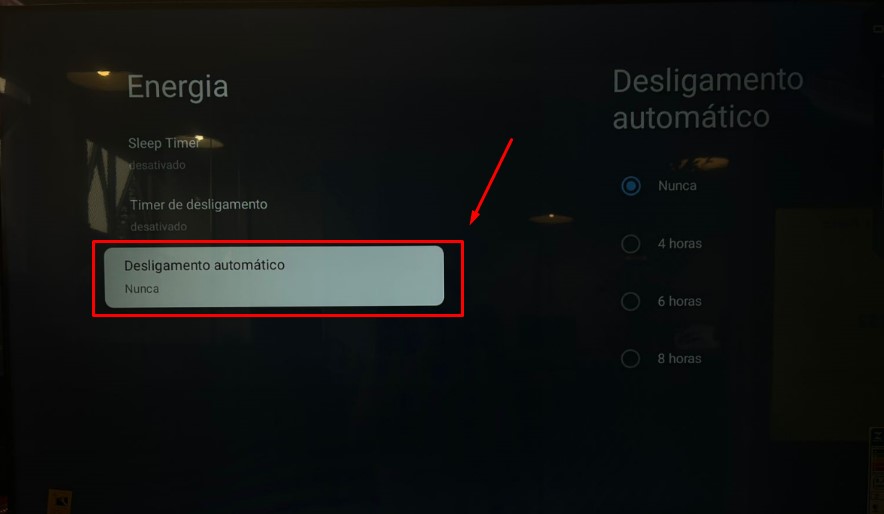
Task: Click the Nunca option label
Action: pos(677,186)
